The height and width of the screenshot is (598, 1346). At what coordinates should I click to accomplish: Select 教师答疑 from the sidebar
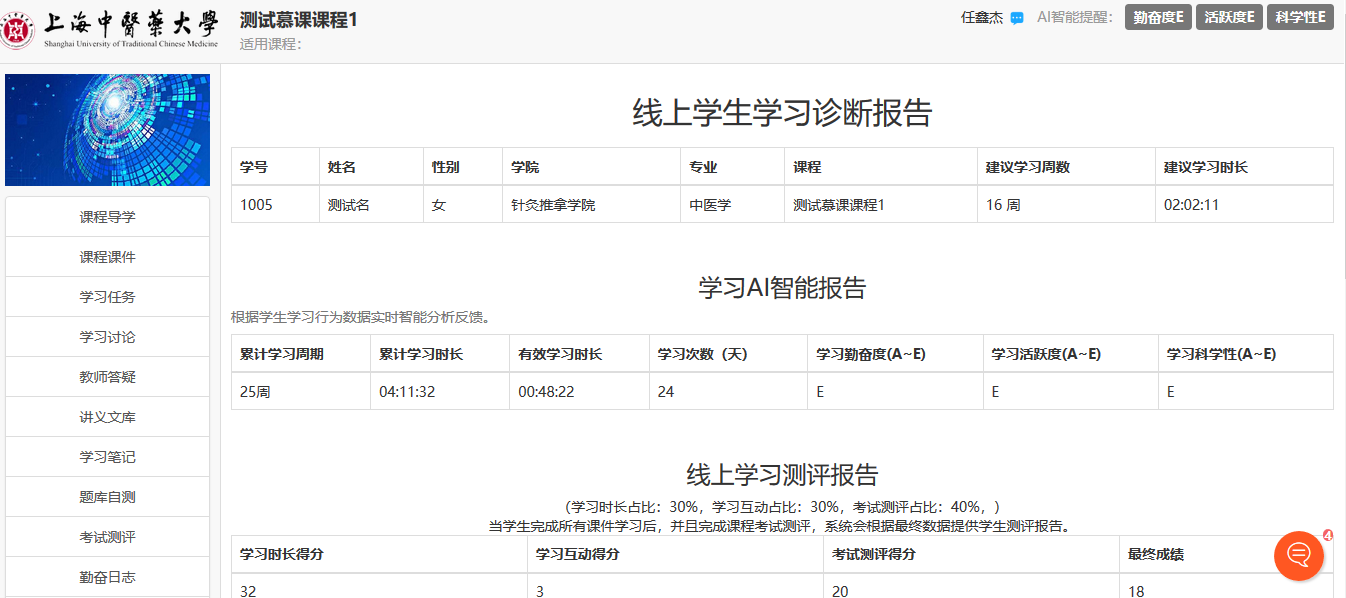coord(108,377)
